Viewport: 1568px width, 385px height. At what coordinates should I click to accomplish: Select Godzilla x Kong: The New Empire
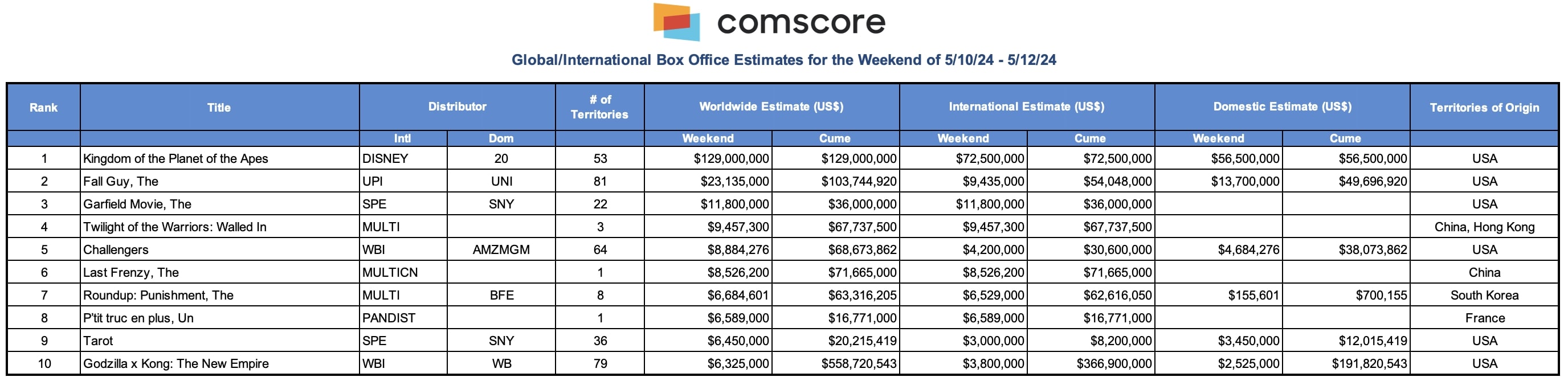(176, 364)
